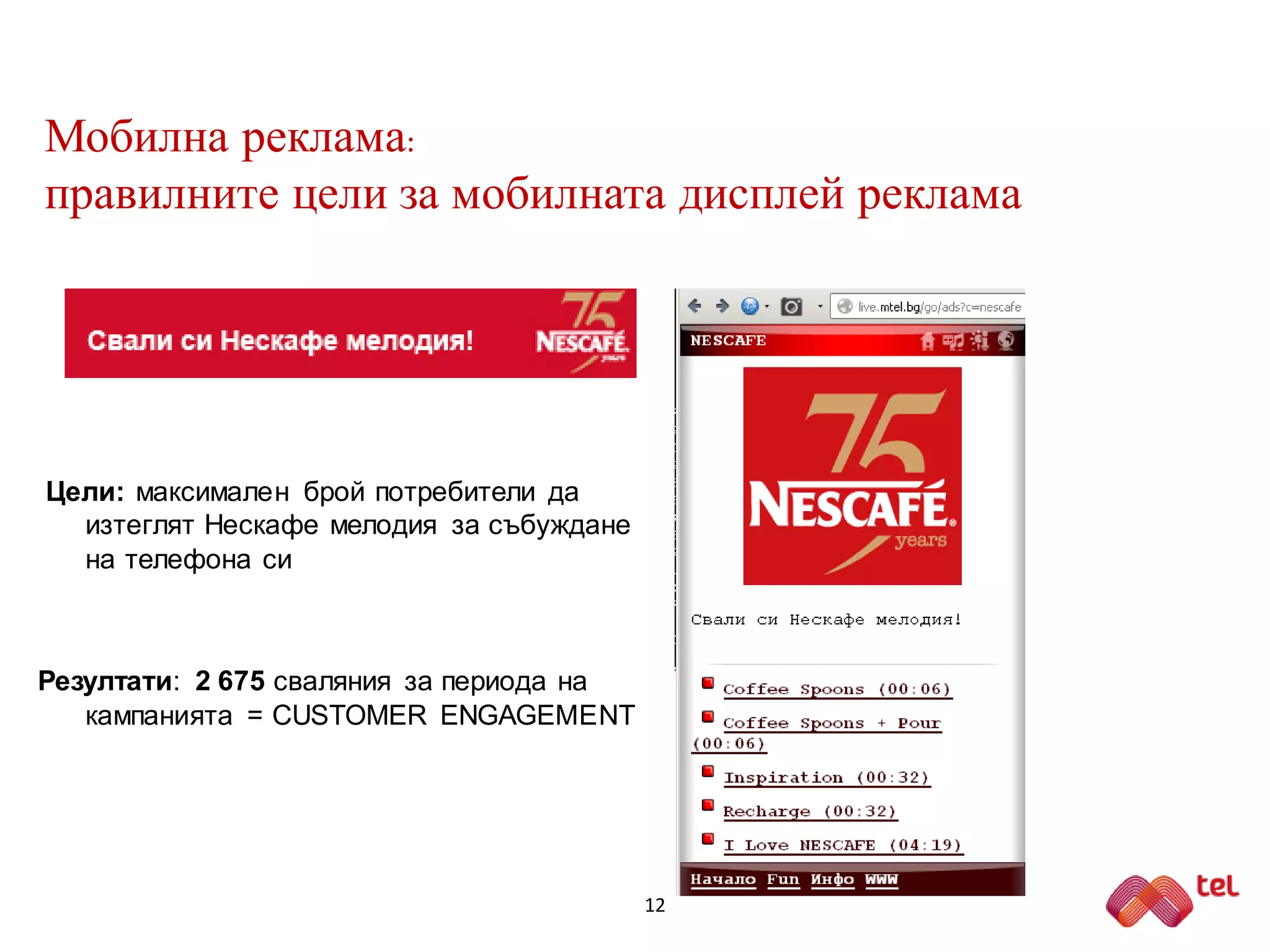The width and height of the screenshot is (1270, 952).
Task: Open I Love NESCAFE (04:19) link
Action: pyautogui.click(x=843, y=845)
